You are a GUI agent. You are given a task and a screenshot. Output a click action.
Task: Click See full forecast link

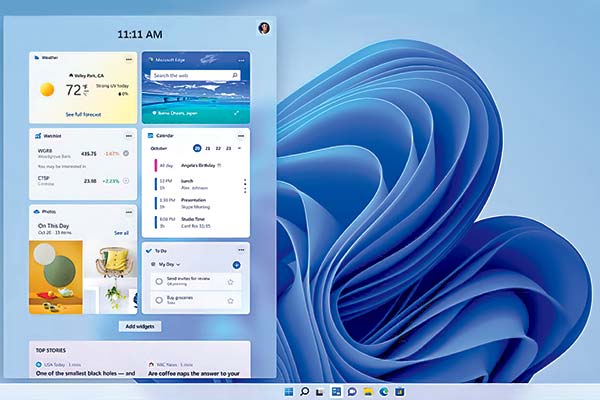pyautogui.click(x=83, y=114)
